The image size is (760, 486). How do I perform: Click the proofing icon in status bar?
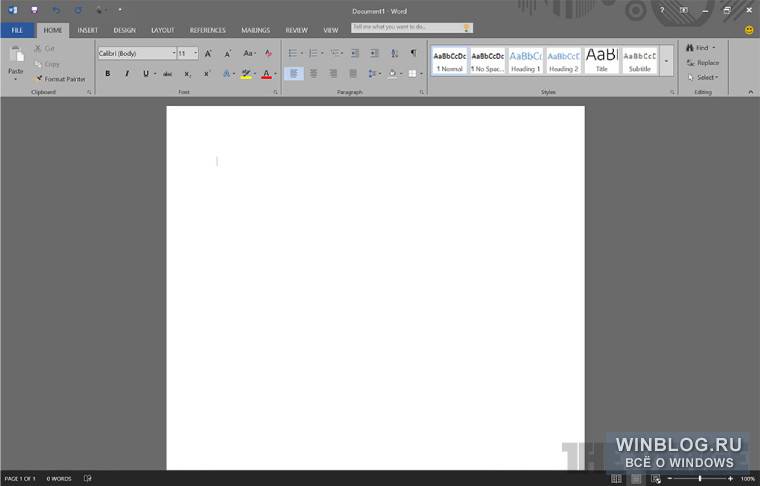(x=87, y=478)
